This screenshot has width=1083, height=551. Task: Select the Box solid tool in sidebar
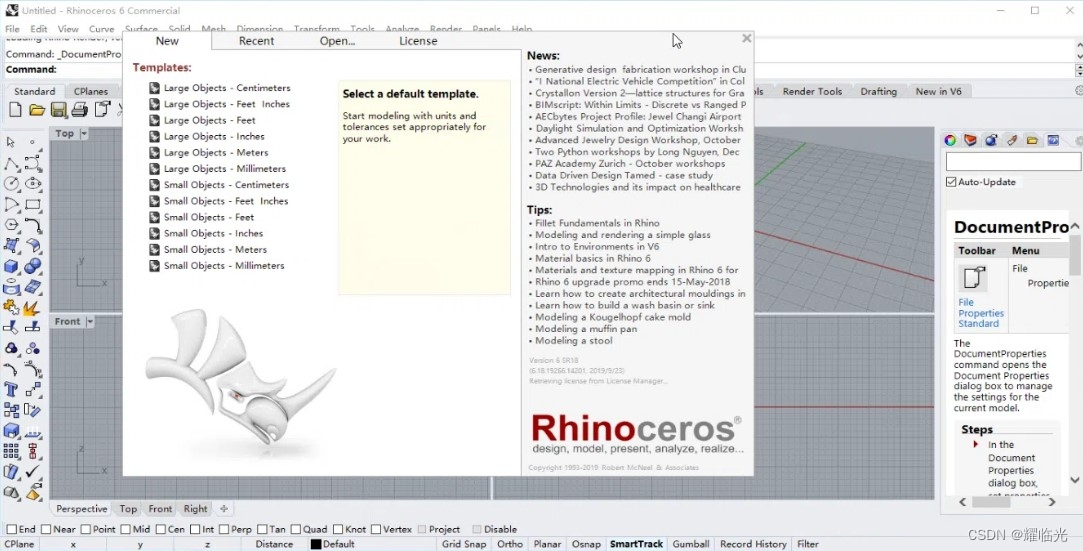tap(11, 266)
